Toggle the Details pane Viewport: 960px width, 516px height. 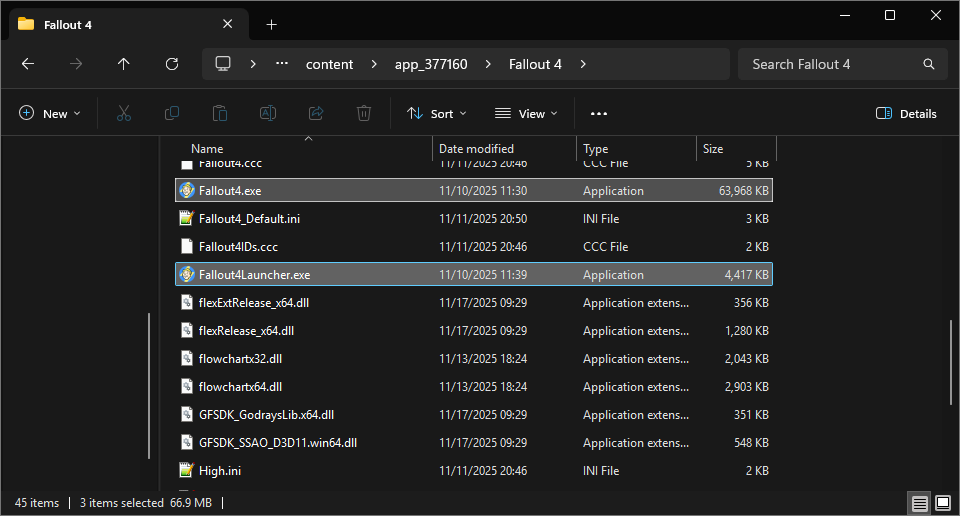point(906,114)
